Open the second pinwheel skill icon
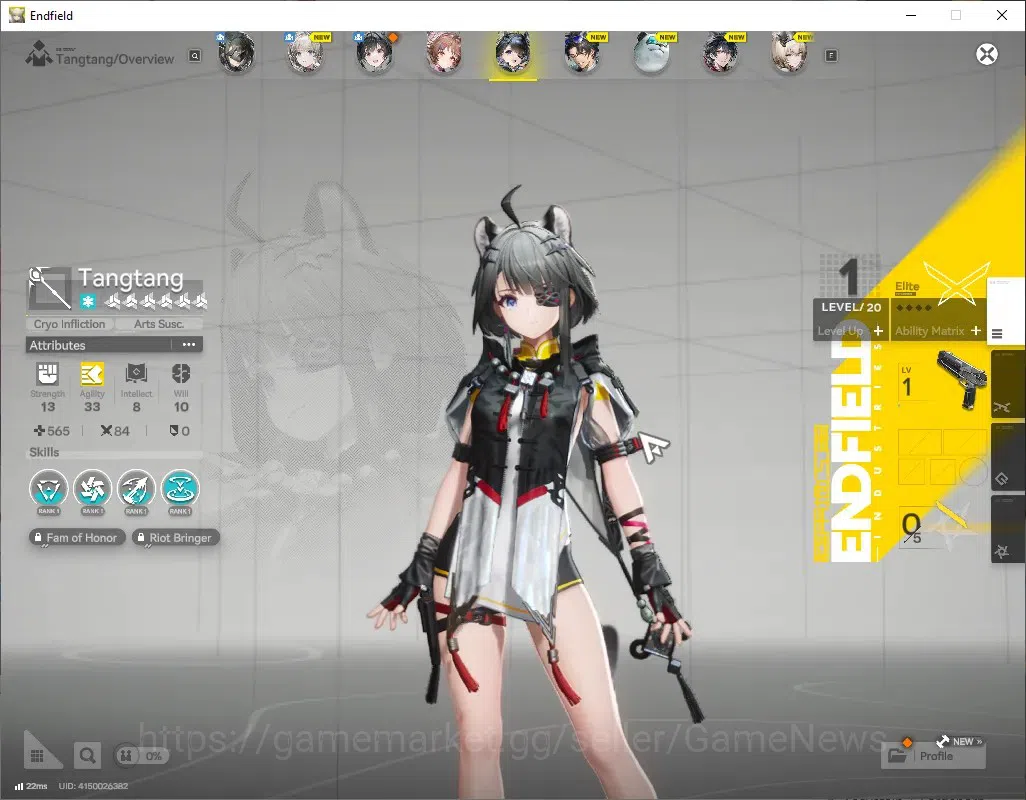Screen dimensions: 1026x800 click(x=92, y=489)
